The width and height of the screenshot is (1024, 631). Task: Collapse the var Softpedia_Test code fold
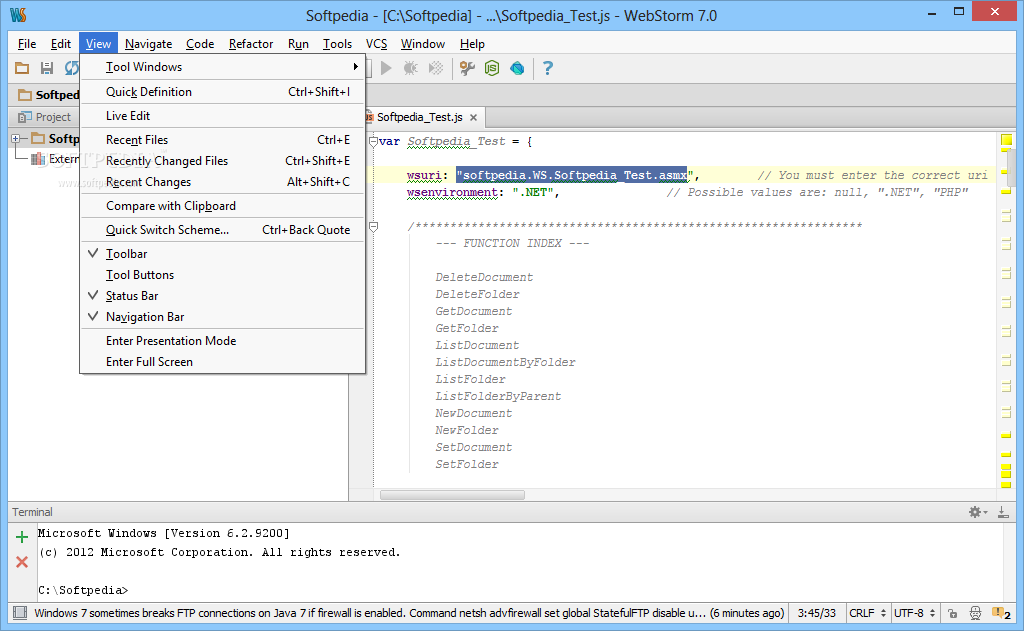click(374, 141)
